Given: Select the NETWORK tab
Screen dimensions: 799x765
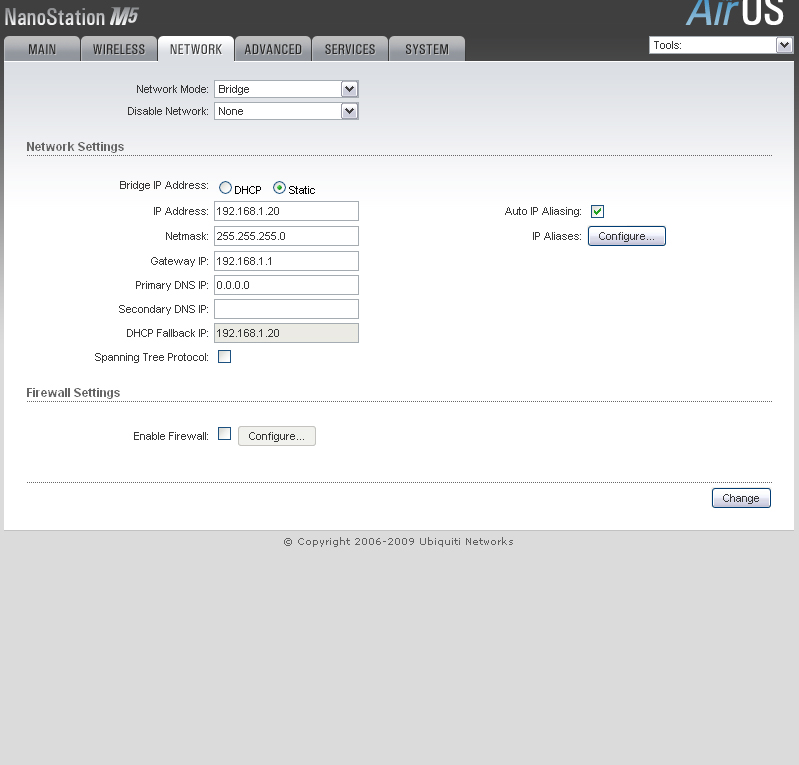Looking at the screenshot, I should coord(196,49).
